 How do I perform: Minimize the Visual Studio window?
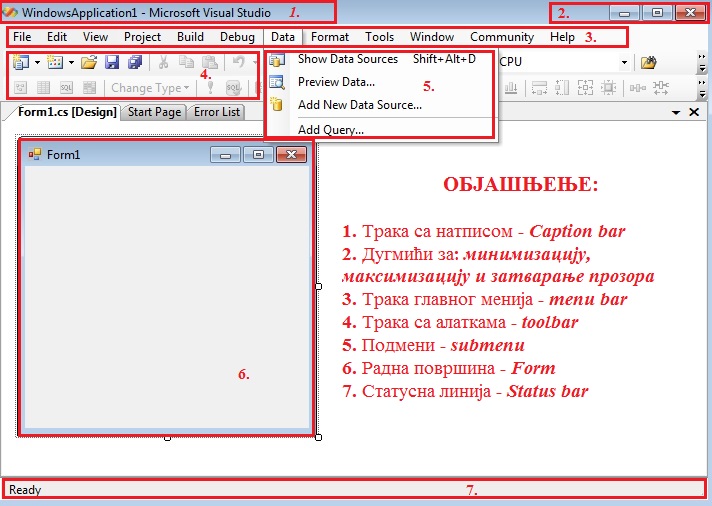click(x=624, y=13)
